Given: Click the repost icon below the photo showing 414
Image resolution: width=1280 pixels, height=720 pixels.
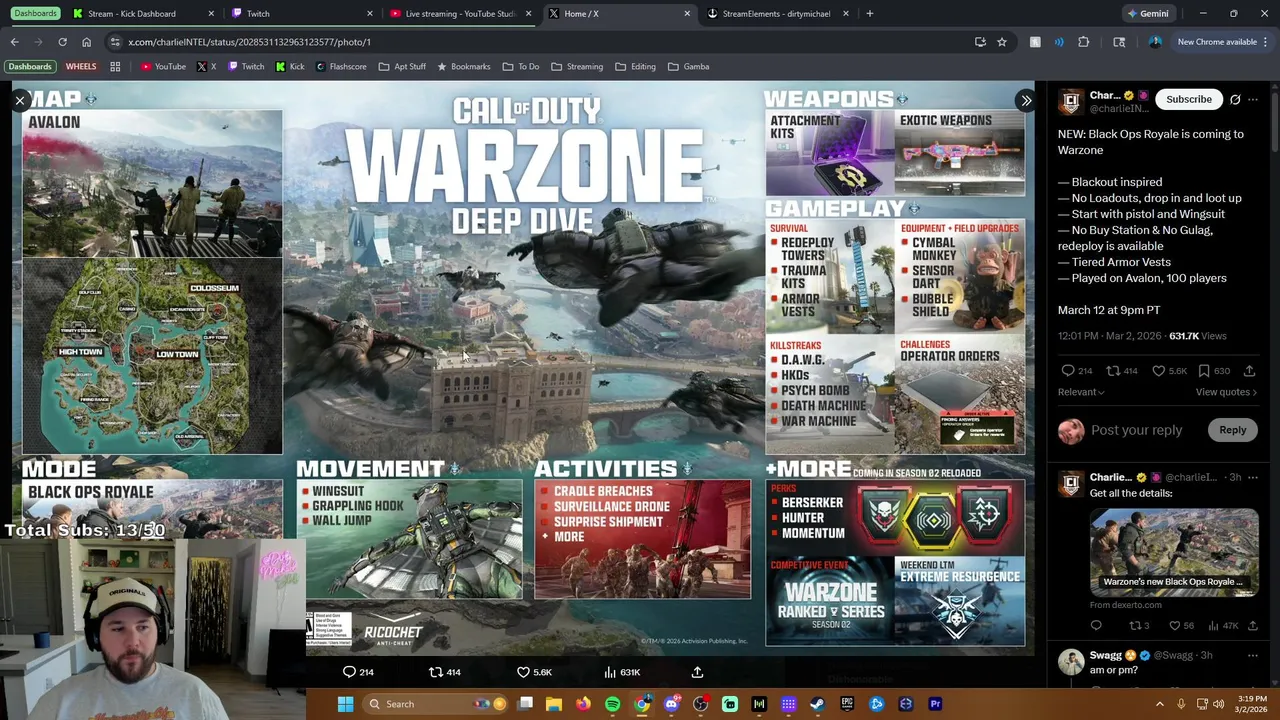Looking at the screenshot, I should [x=435, y=672].
